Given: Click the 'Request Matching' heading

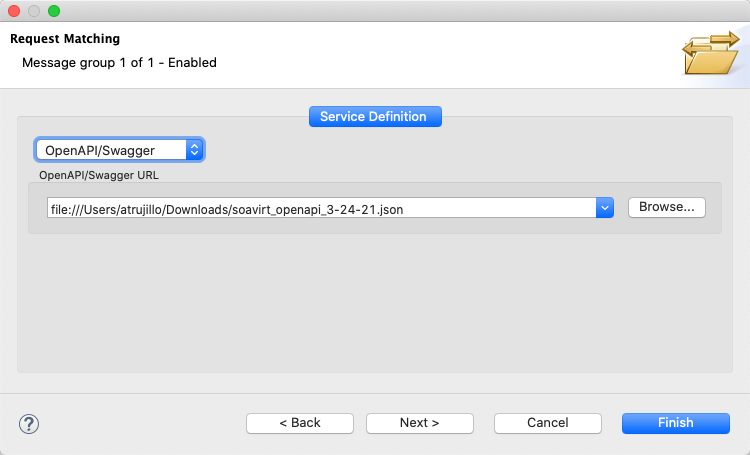Looking at the screenshot, I should coord(65,39).
